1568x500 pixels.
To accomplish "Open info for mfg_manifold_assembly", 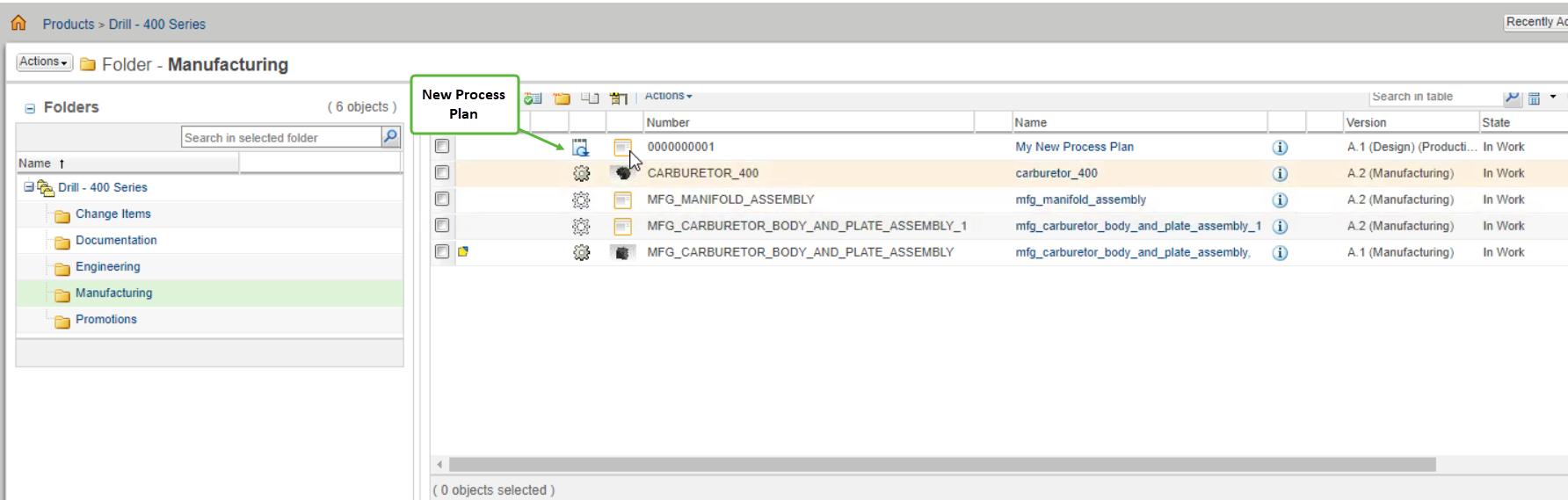I will tap(1281, 200).
